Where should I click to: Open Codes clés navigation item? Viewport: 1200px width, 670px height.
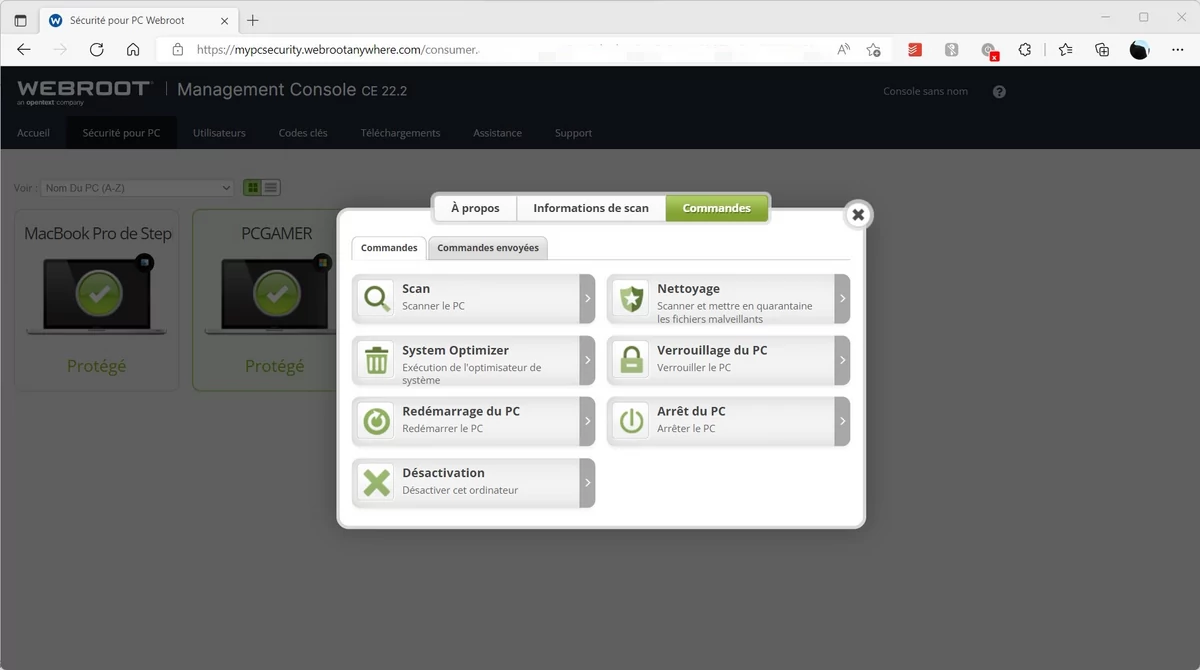(x=303, y=133)
